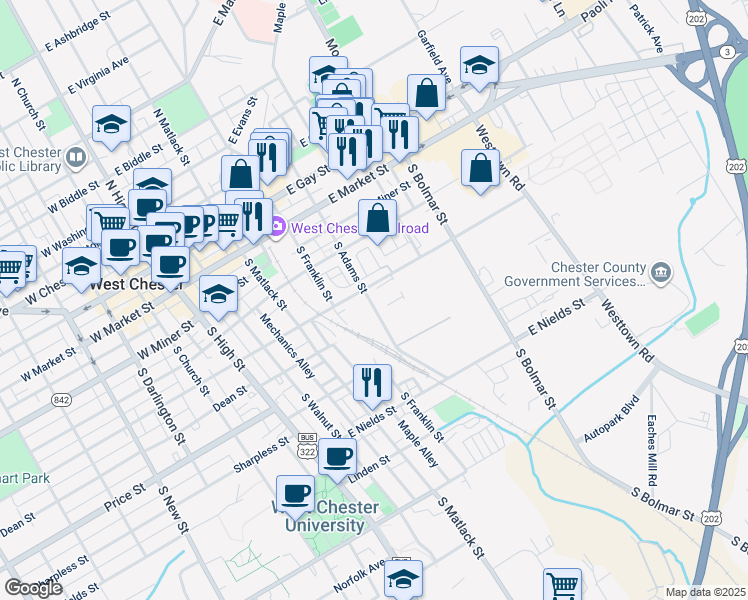
Task: Click the school marker near Norfolk Ave
Action: pyautogui.click(x=403, y=579)
